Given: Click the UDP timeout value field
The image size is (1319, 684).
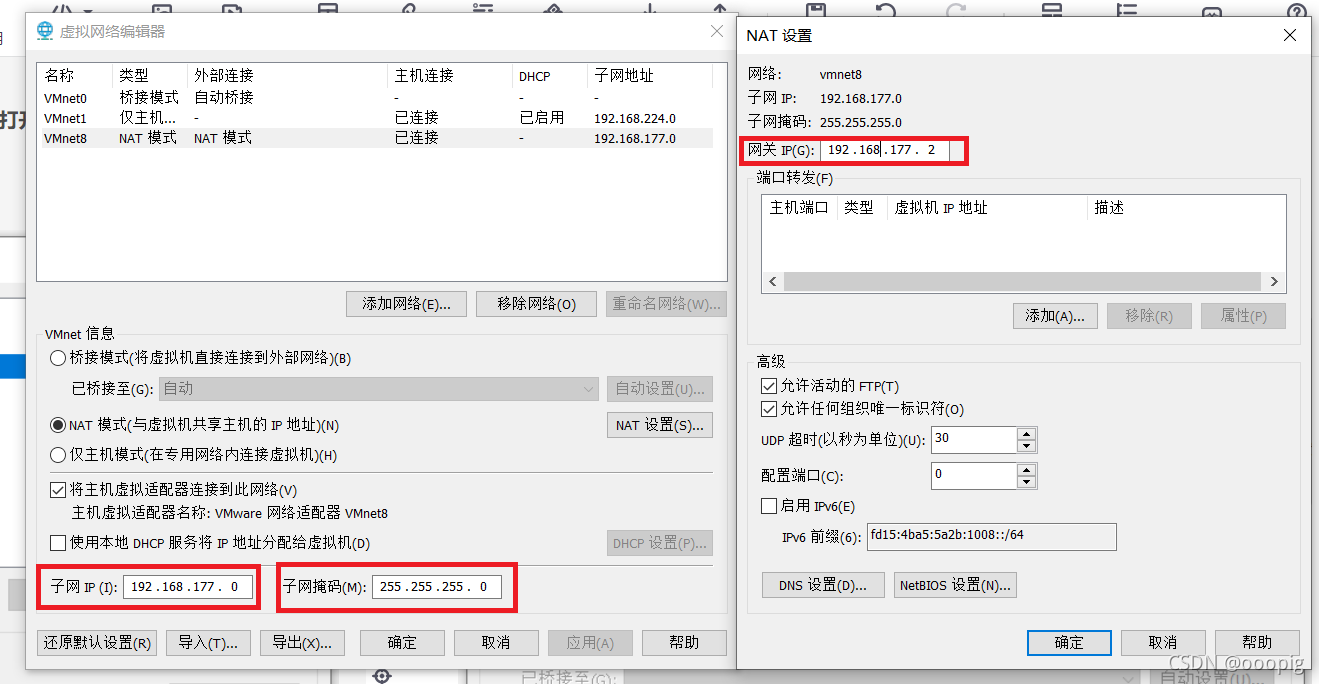Looking at the screenshot, I should tap(974, 439).
